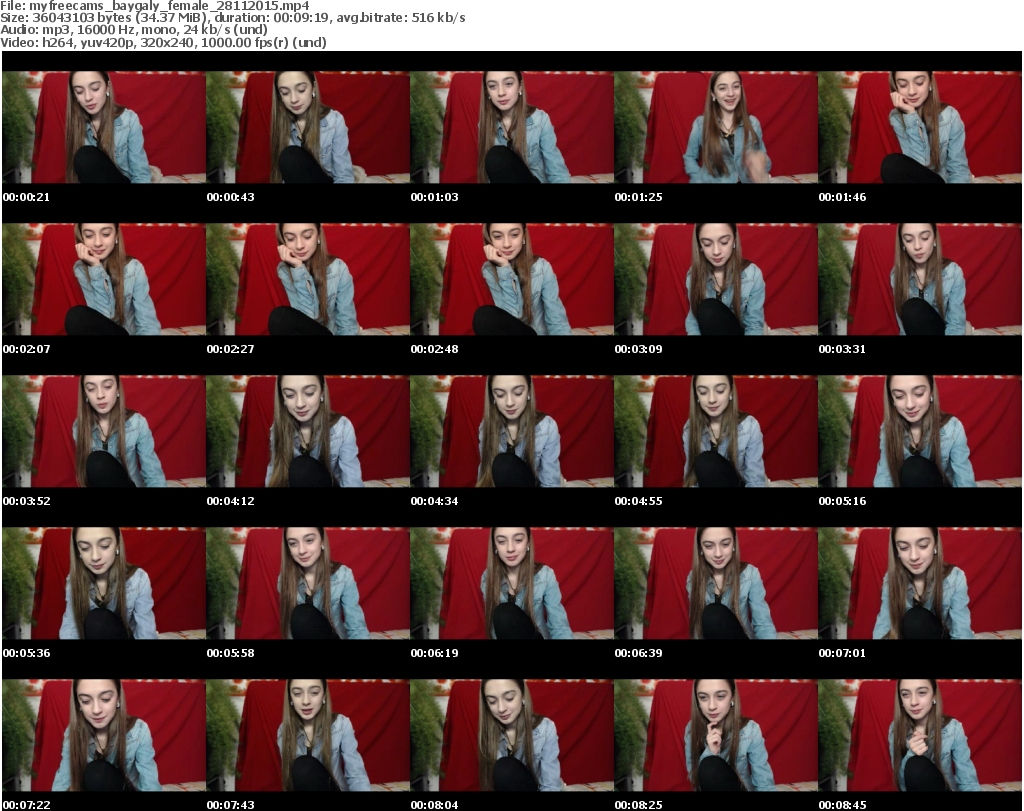The height and width of the screenshot is (811, 1024).
Task: Highlight the timestamp 00:07:01
Action: (x=842, y=654)
